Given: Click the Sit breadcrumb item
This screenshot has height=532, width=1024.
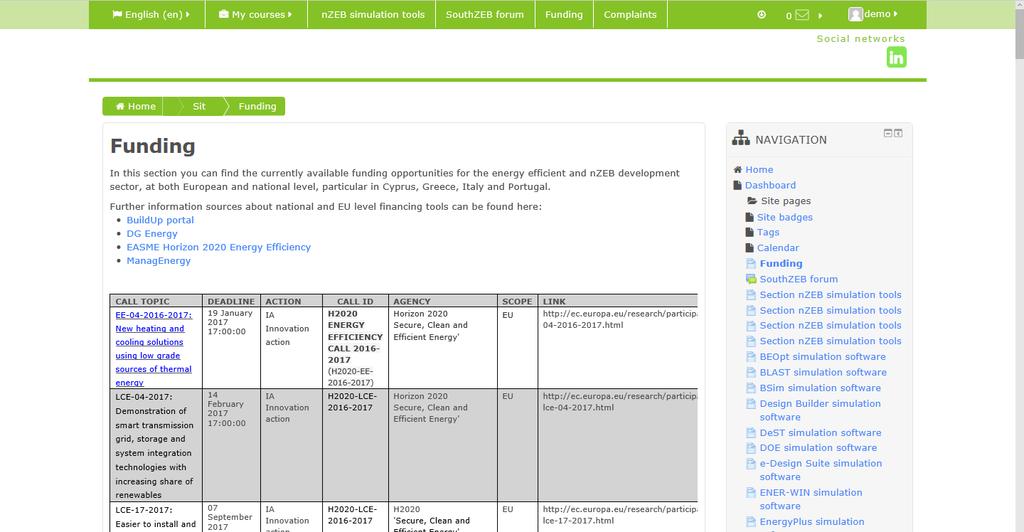Looking at the screenshot, I should point(199,106).
